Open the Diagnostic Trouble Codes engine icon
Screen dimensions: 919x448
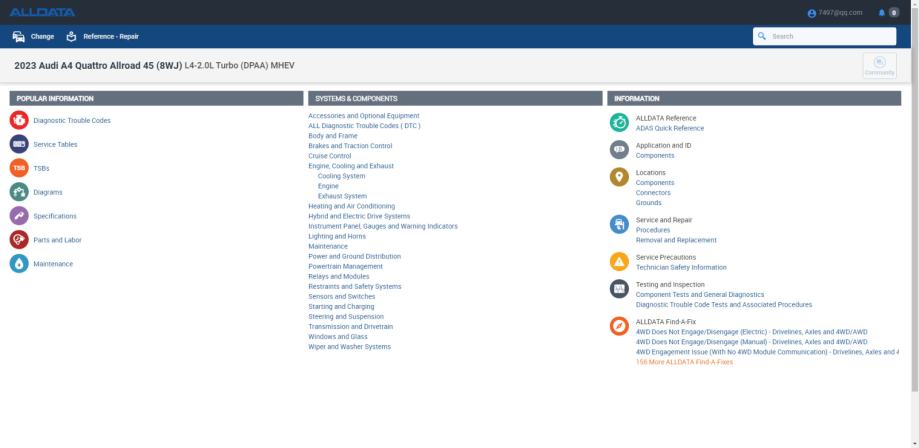[x=19, y=120]
